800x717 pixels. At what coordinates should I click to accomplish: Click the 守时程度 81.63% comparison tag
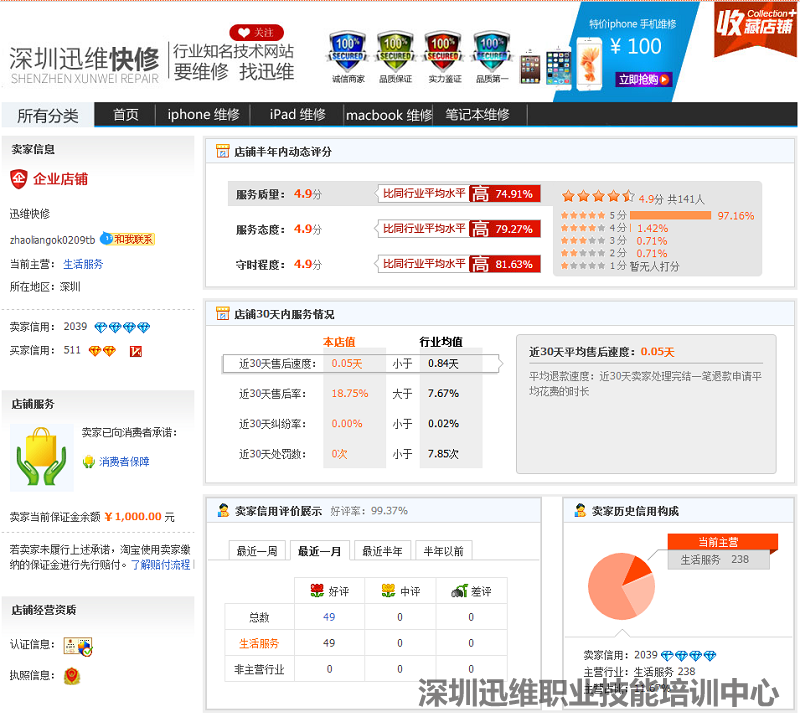coord(458,264)
